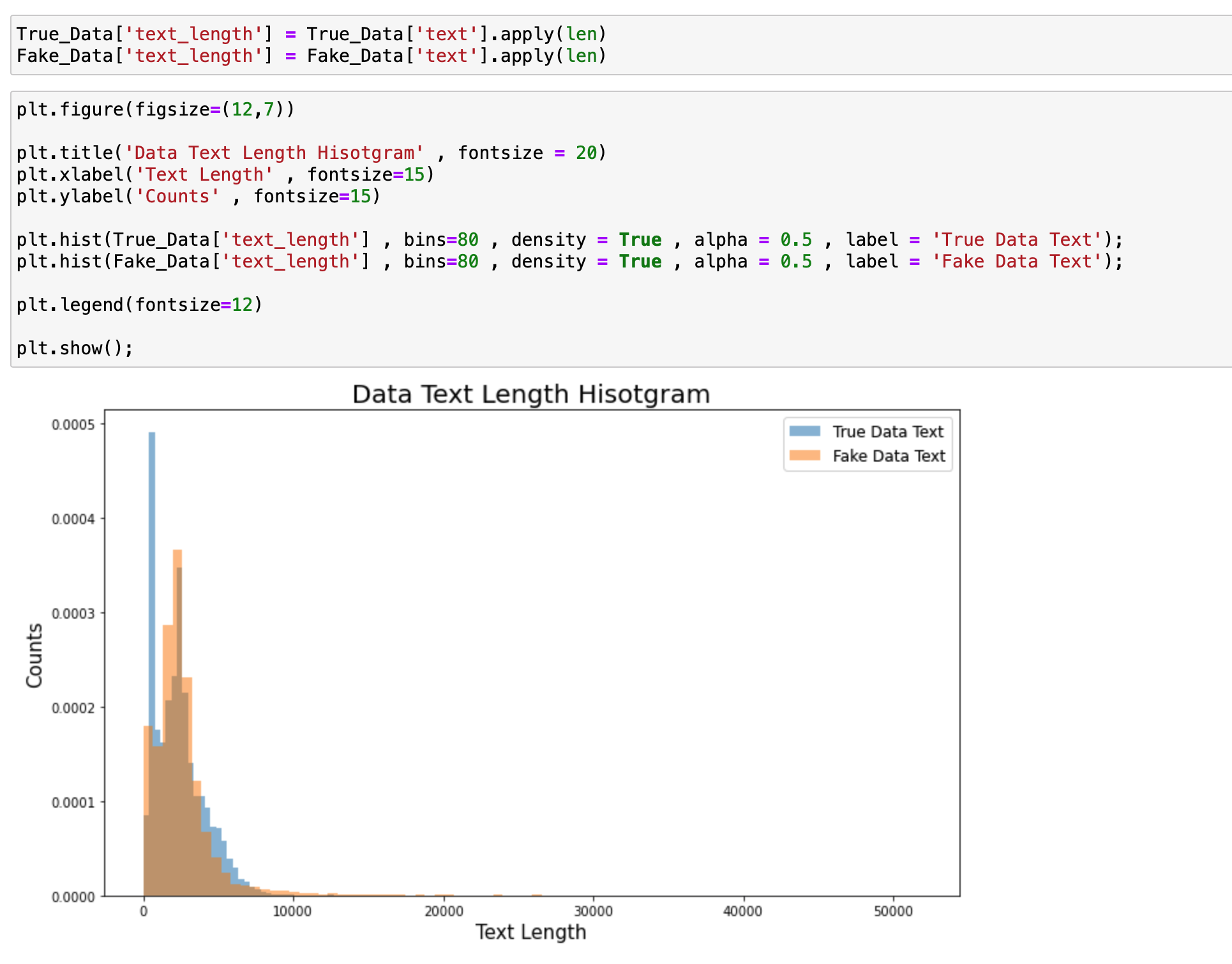This screenshot has width=1232, height=964.
Task: Click the 30000 x-axis tick label
Action: coord(594,912)
